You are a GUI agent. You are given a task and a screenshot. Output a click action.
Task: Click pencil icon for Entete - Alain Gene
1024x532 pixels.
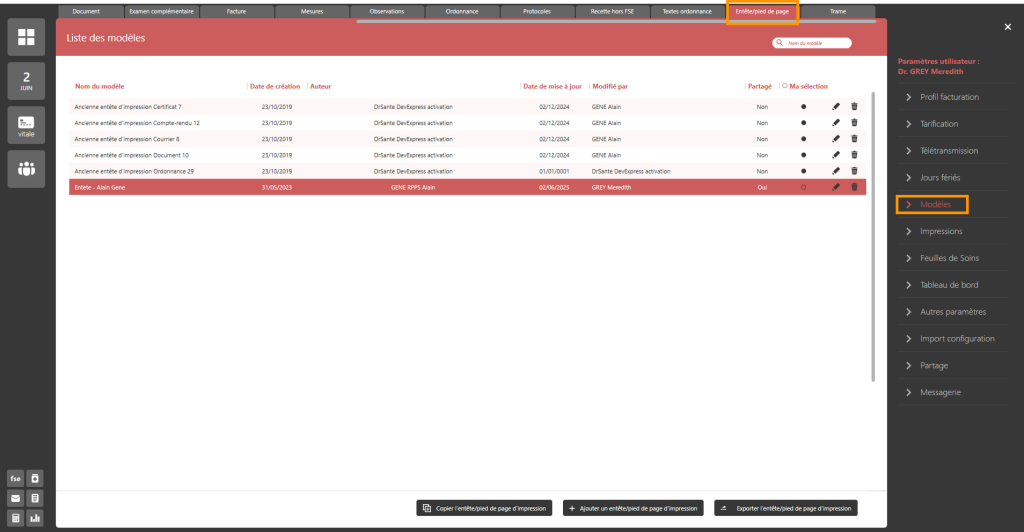click(836, 187)
